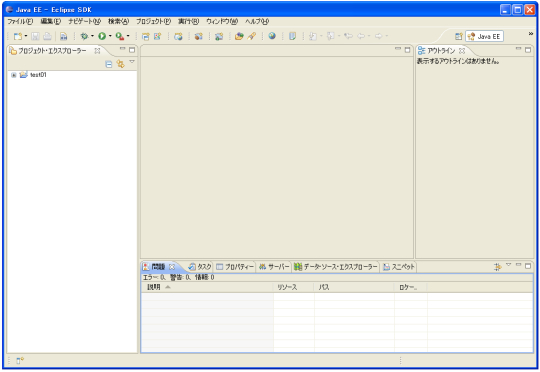Viewport: 540px width, 372px height.
Task: Maximize the Project Explorer view
Action: [x=132, y=50]
